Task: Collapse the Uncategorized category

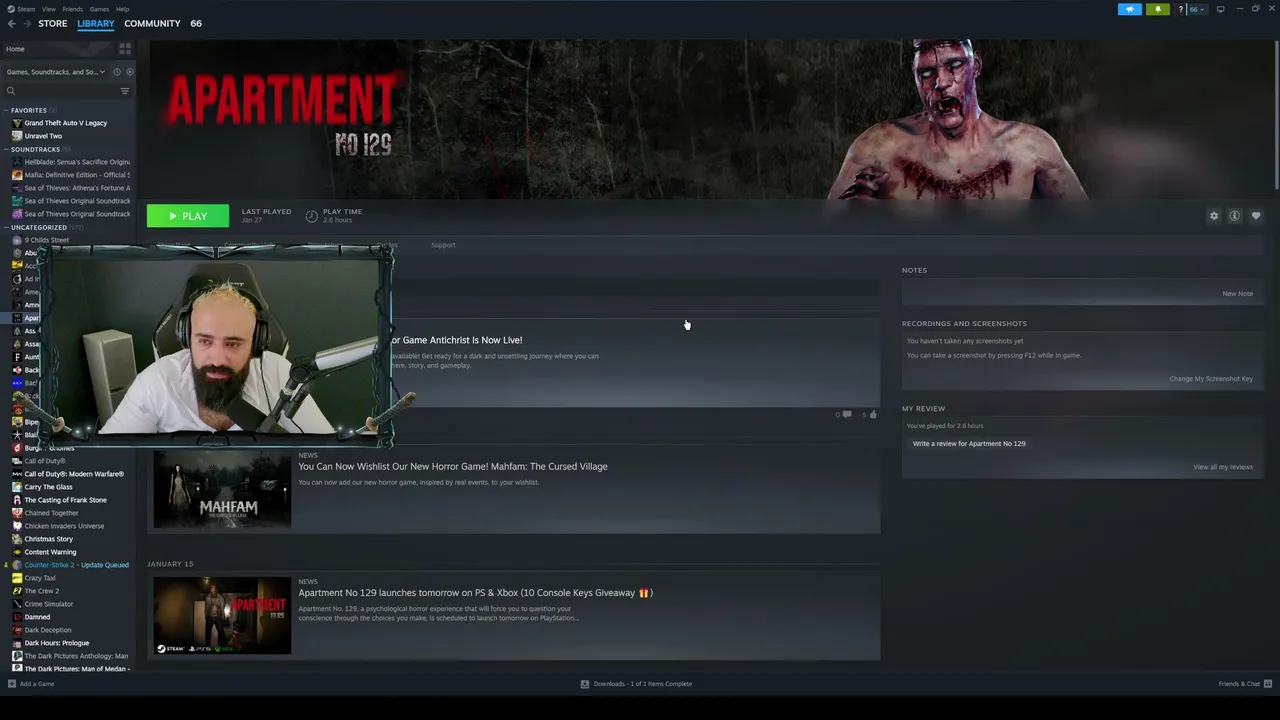Action: pyautogui.click(x=6, y=227)
